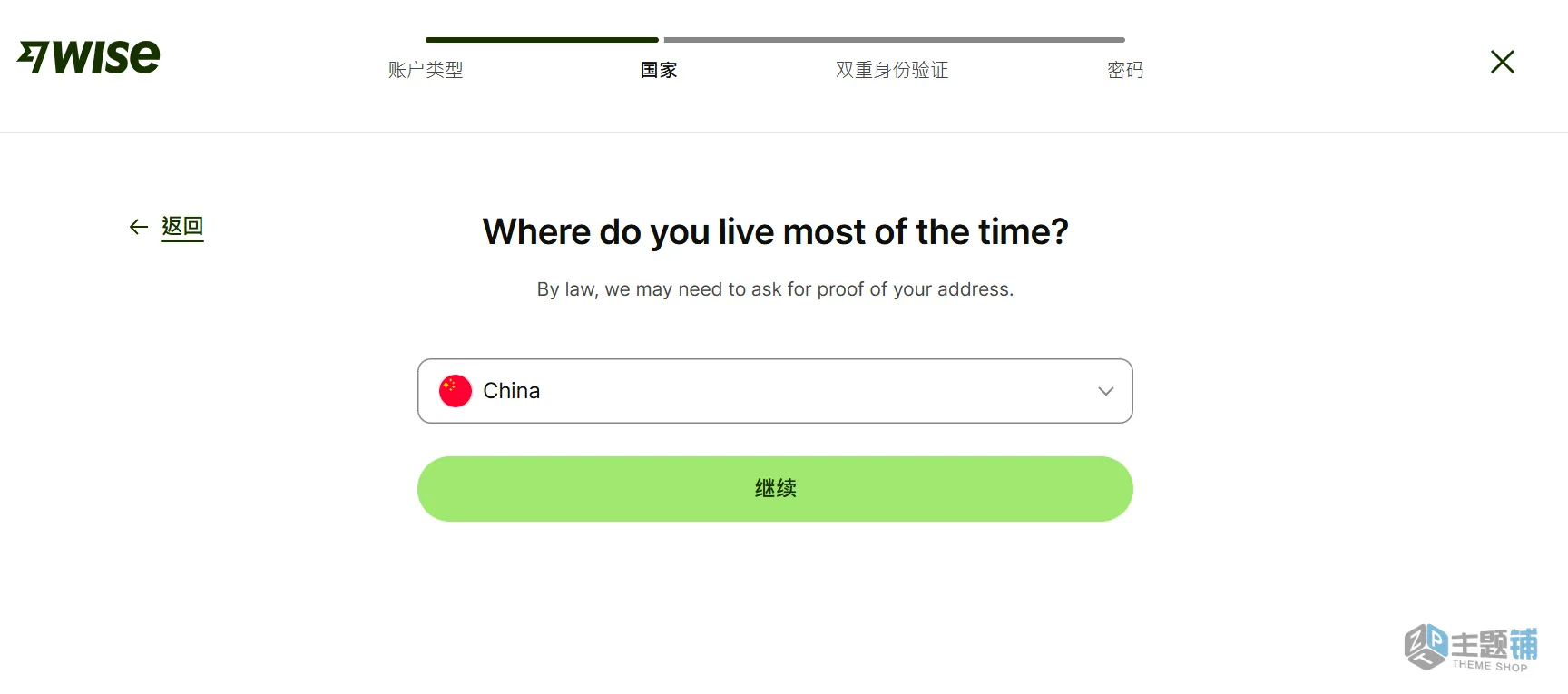Click the question heading about where you live
Viewport: 1568px width, 694px height.
pos(774,232)
